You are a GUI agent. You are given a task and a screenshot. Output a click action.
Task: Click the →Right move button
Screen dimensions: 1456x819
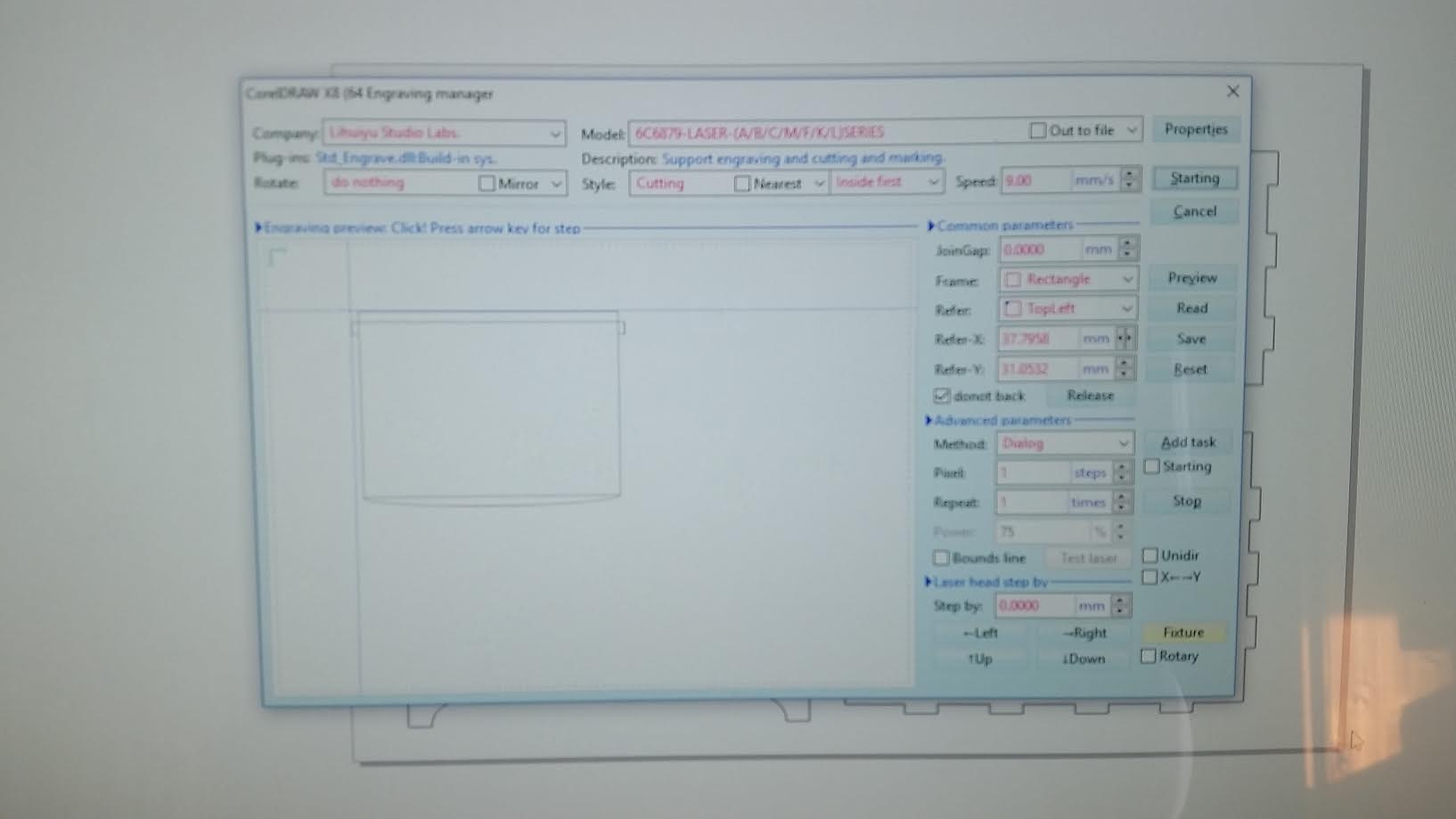click(x=1084, y=634)
